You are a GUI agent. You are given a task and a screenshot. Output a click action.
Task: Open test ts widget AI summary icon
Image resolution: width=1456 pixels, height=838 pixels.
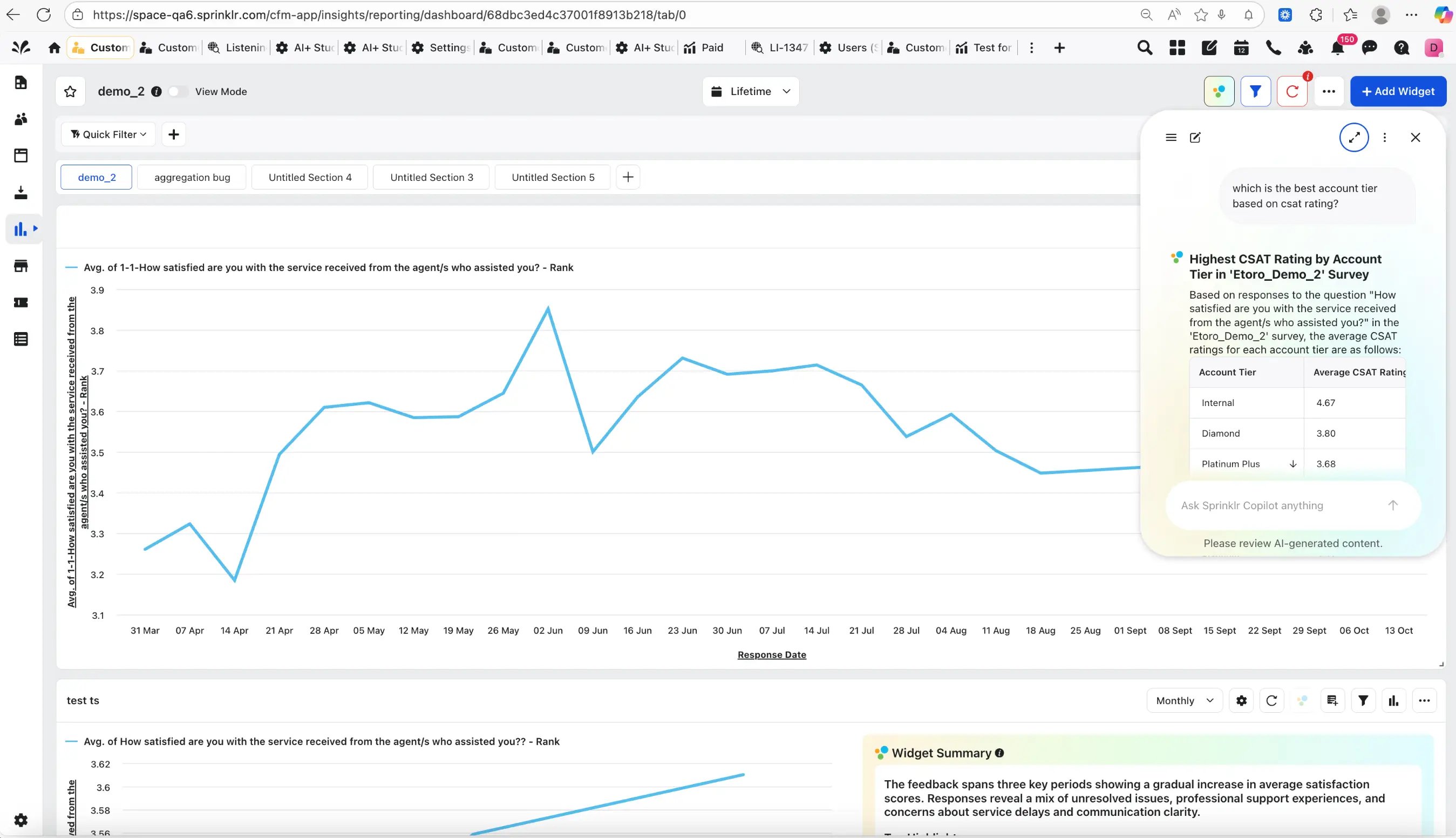[x=1302, y=701]
